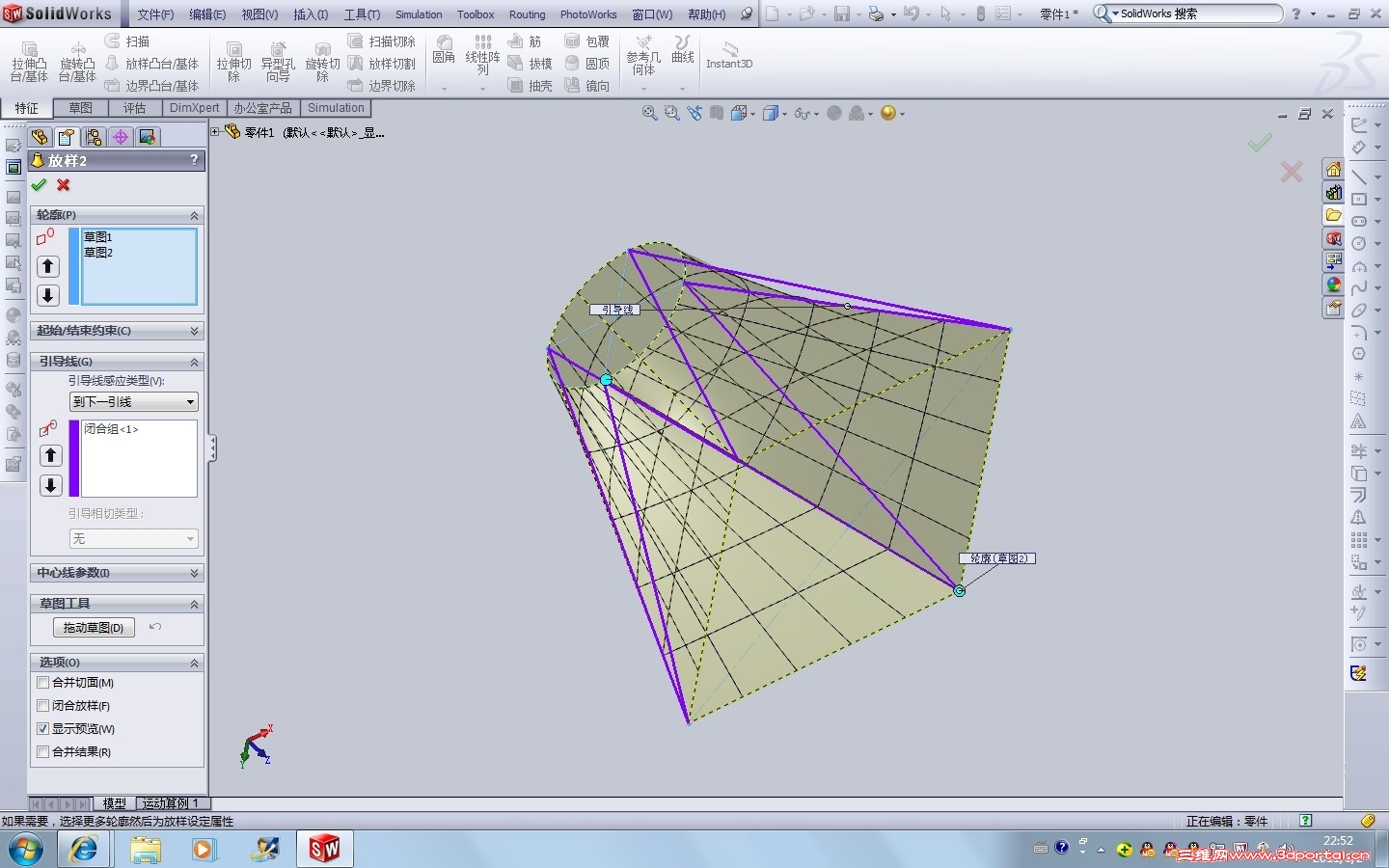Select 草图2 in the profiles list
This screenshot has width=1389, height=868.
pos(98,253)
